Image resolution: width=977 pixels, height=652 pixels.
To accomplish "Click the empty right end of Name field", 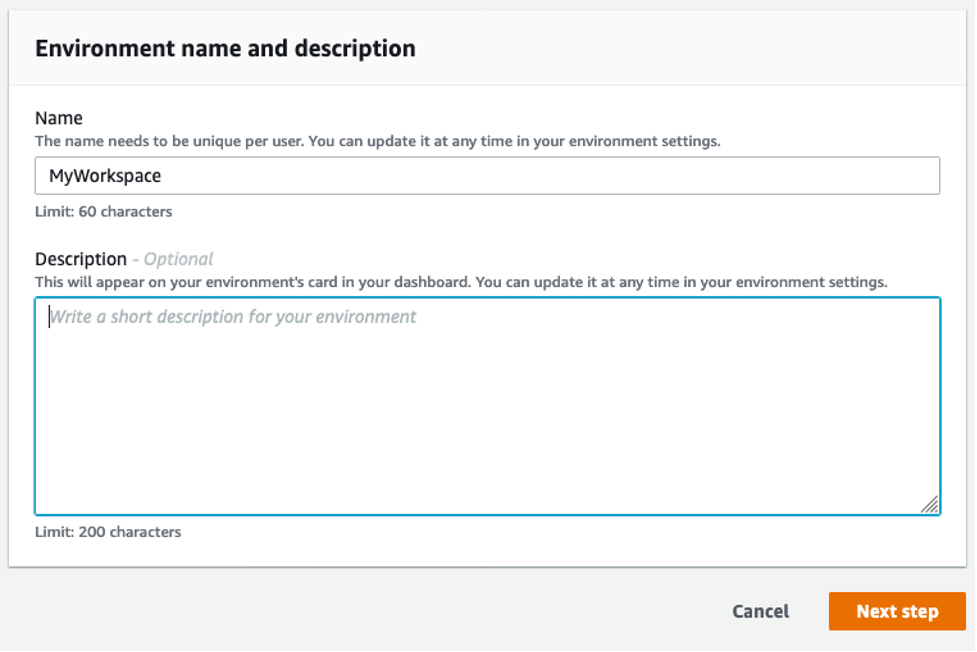I will coord(850,176).
